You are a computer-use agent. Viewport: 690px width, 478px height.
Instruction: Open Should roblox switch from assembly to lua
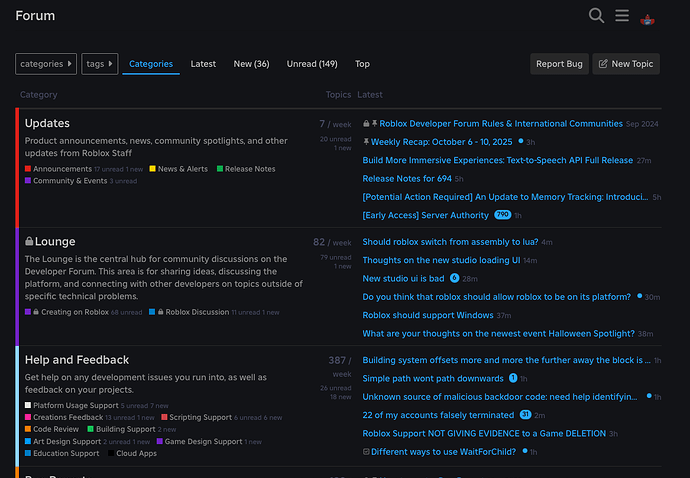tap(450, 242)
